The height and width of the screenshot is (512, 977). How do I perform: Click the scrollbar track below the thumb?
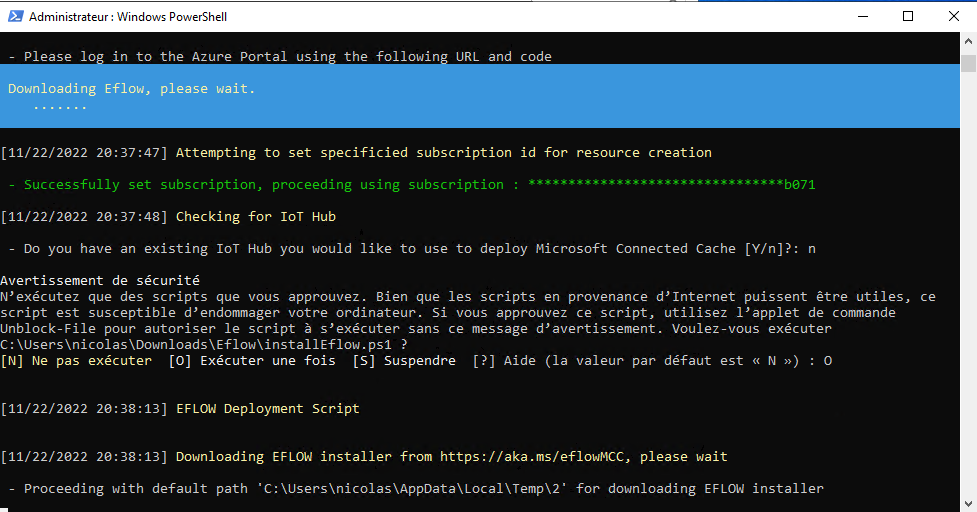tap(968, 300)
